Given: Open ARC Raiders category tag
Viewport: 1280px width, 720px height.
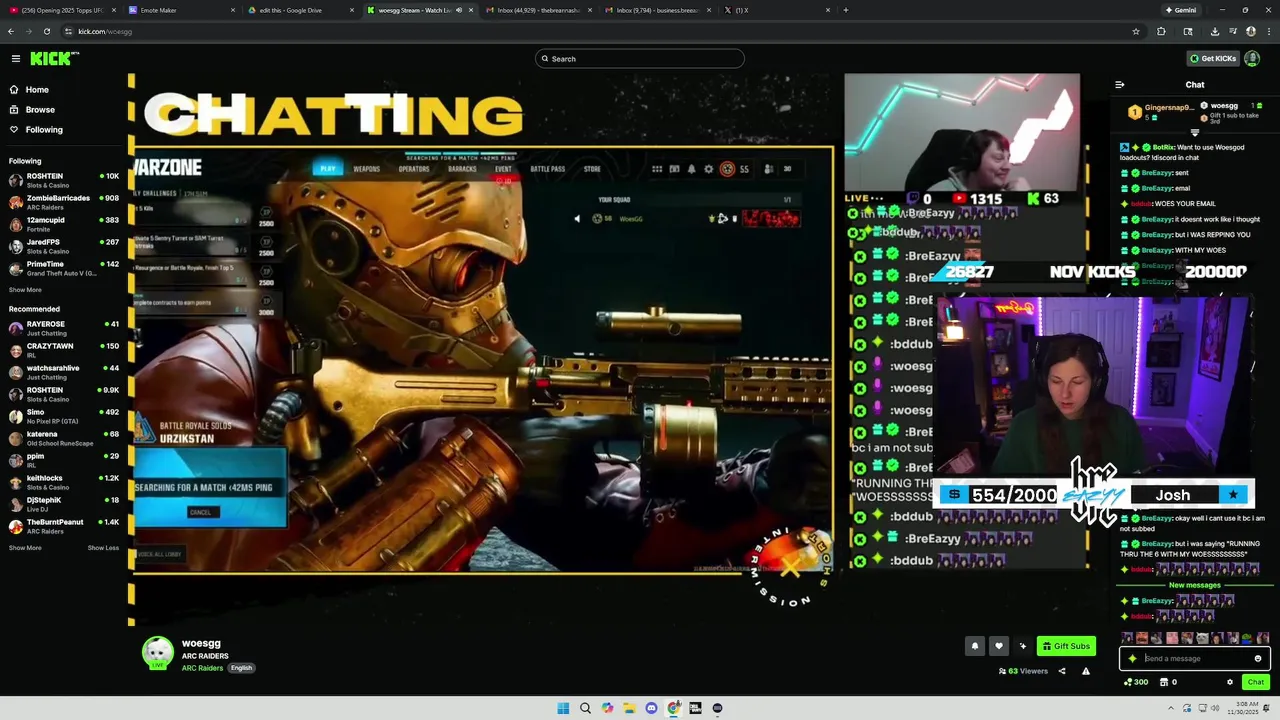Looking at the screenshot, I should click(202, 668).
